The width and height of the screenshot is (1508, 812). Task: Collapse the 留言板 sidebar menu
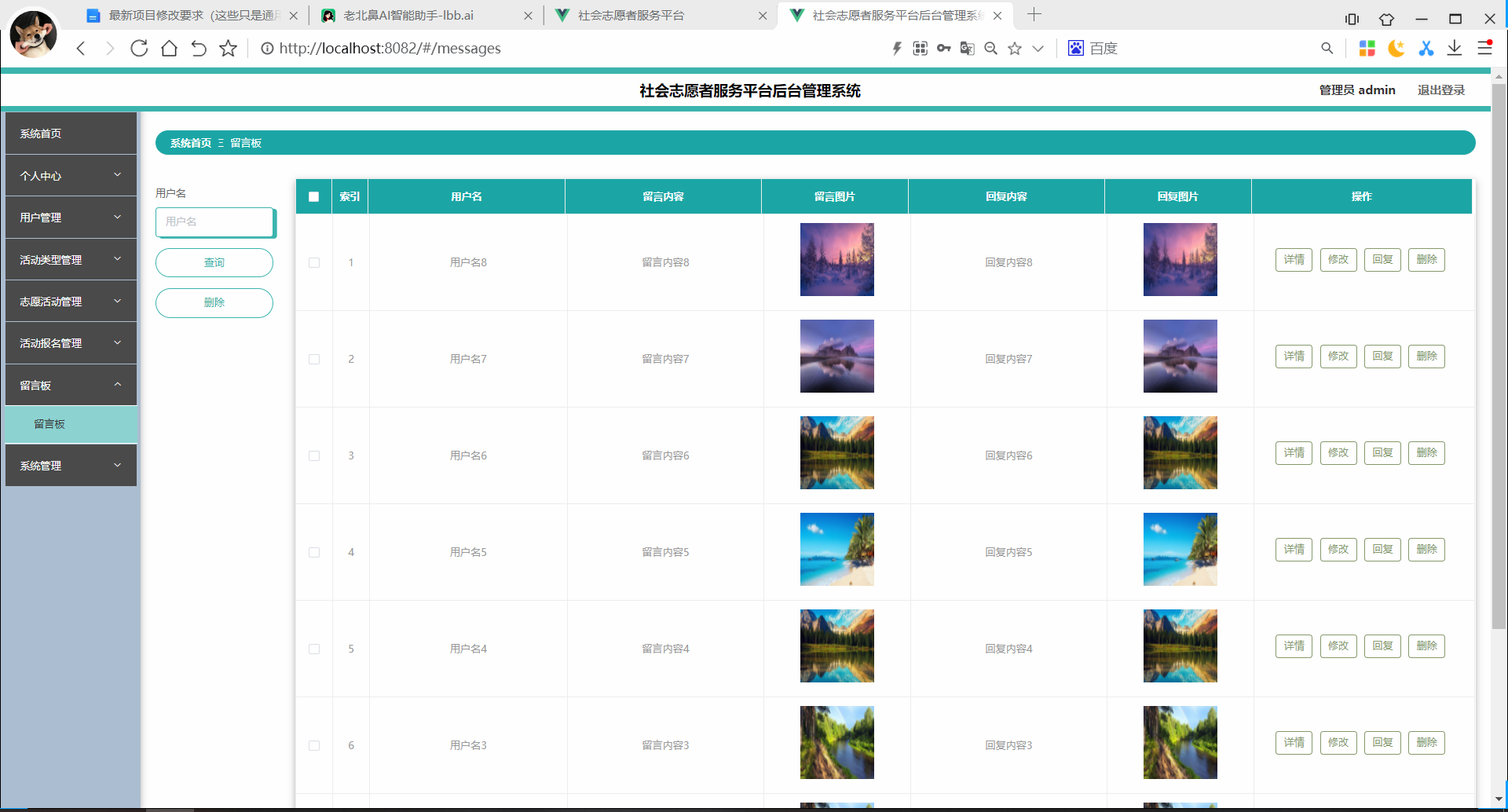[71, 386]
